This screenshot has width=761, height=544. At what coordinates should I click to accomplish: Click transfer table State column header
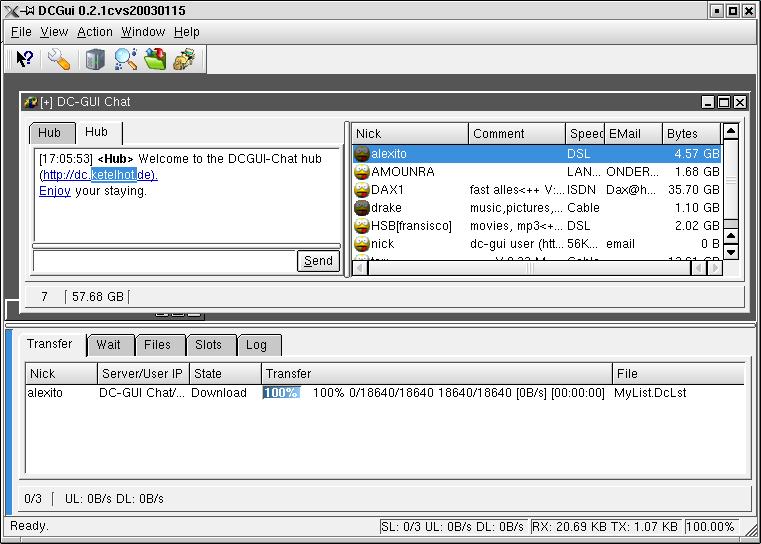[225, 374]
